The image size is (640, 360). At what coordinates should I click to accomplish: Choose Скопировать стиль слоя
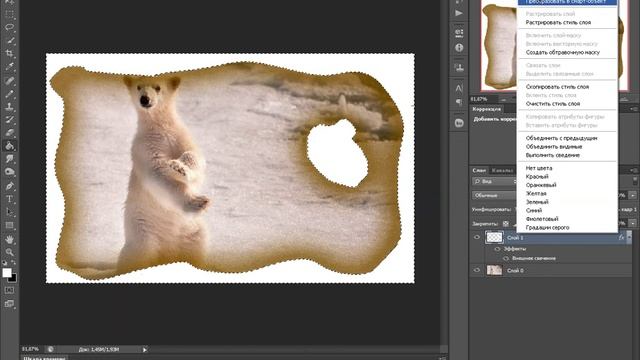coord(557,87)
